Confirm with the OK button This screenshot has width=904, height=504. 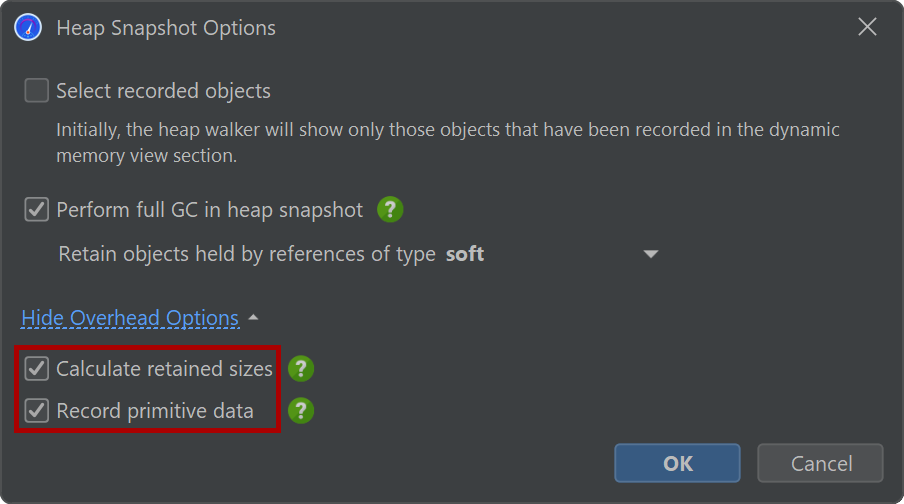pos(677,463)
